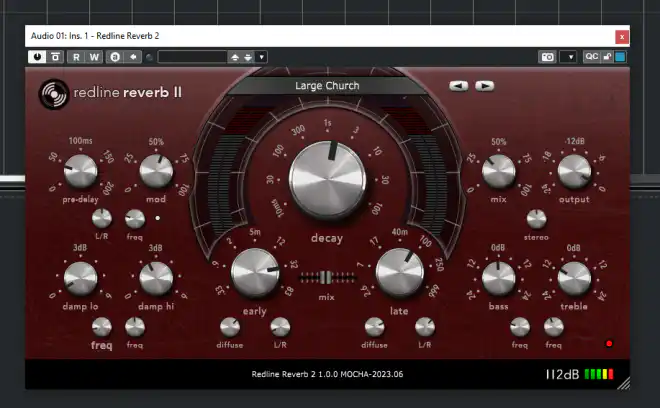Click the red indicator light bottom right

609,344
